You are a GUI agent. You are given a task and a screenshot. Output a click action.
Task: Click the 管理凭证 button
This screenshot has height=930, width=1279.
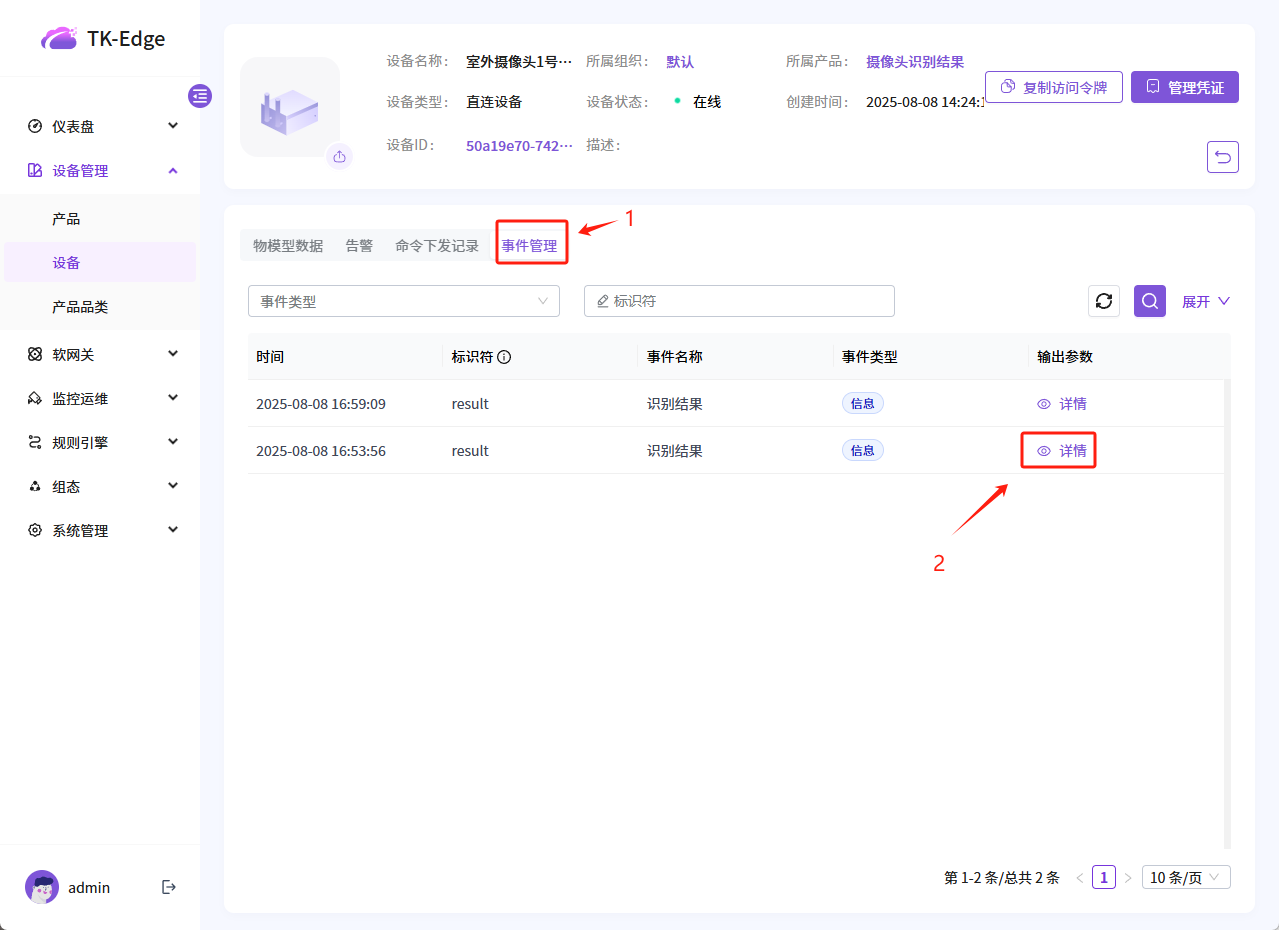pyautogui.click(x=1184, y=87)
